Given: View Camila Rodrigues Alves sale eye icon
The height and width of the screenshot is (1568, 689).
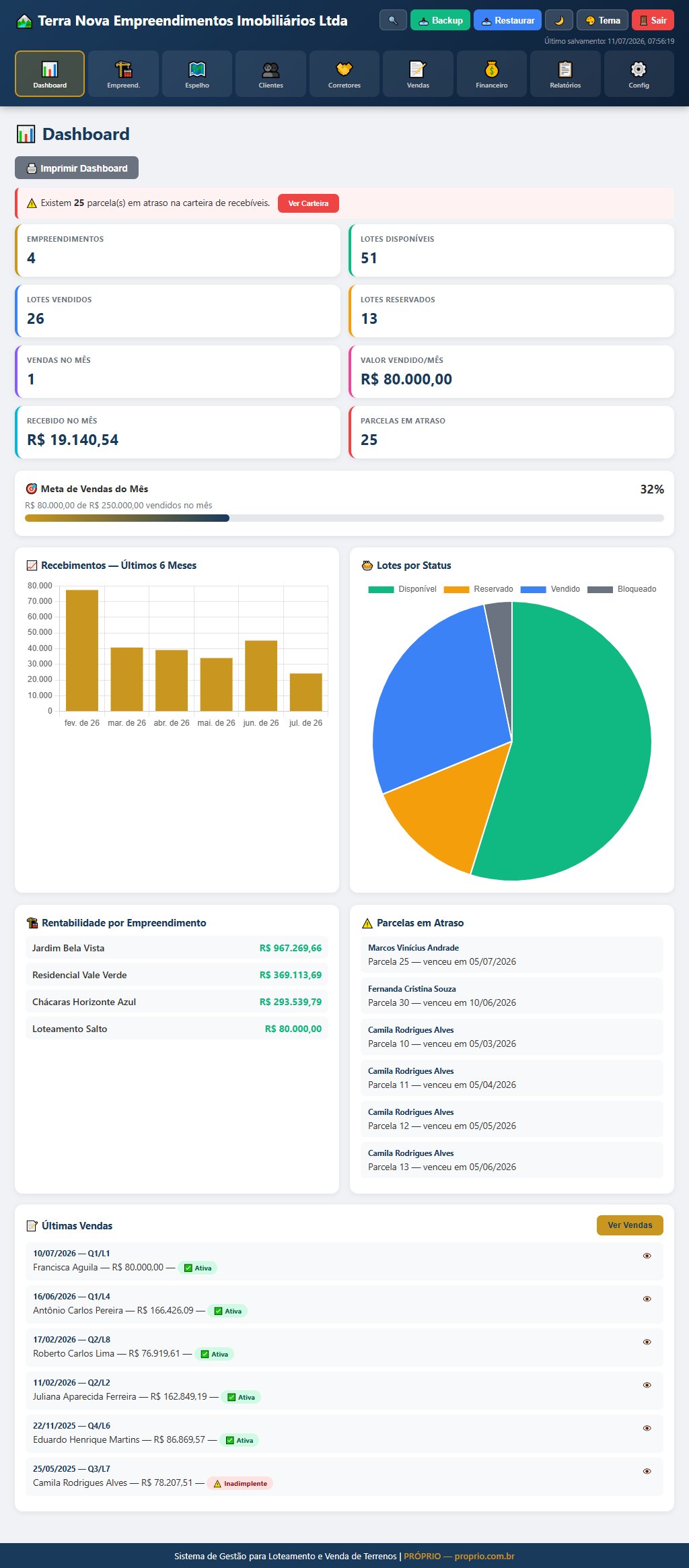Looking at the screenshot, I should (x=647, y=1471).
